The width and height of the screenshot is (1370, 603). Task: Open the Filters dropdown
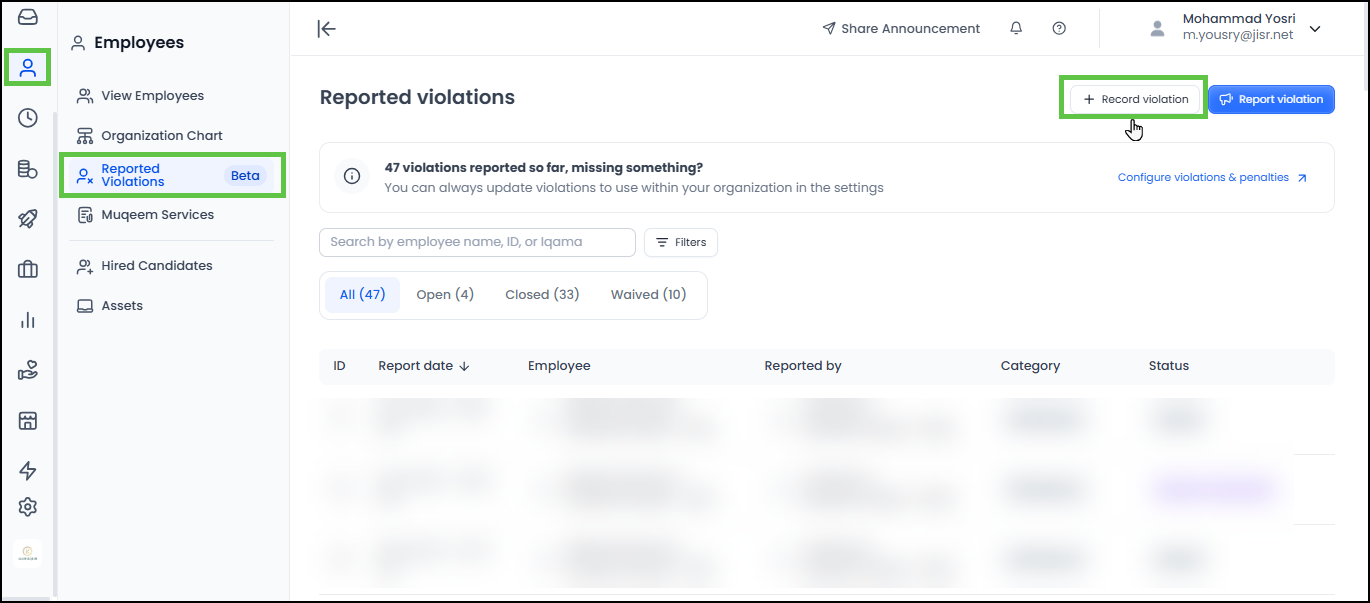pyautogui.click(x=681, y=242)
